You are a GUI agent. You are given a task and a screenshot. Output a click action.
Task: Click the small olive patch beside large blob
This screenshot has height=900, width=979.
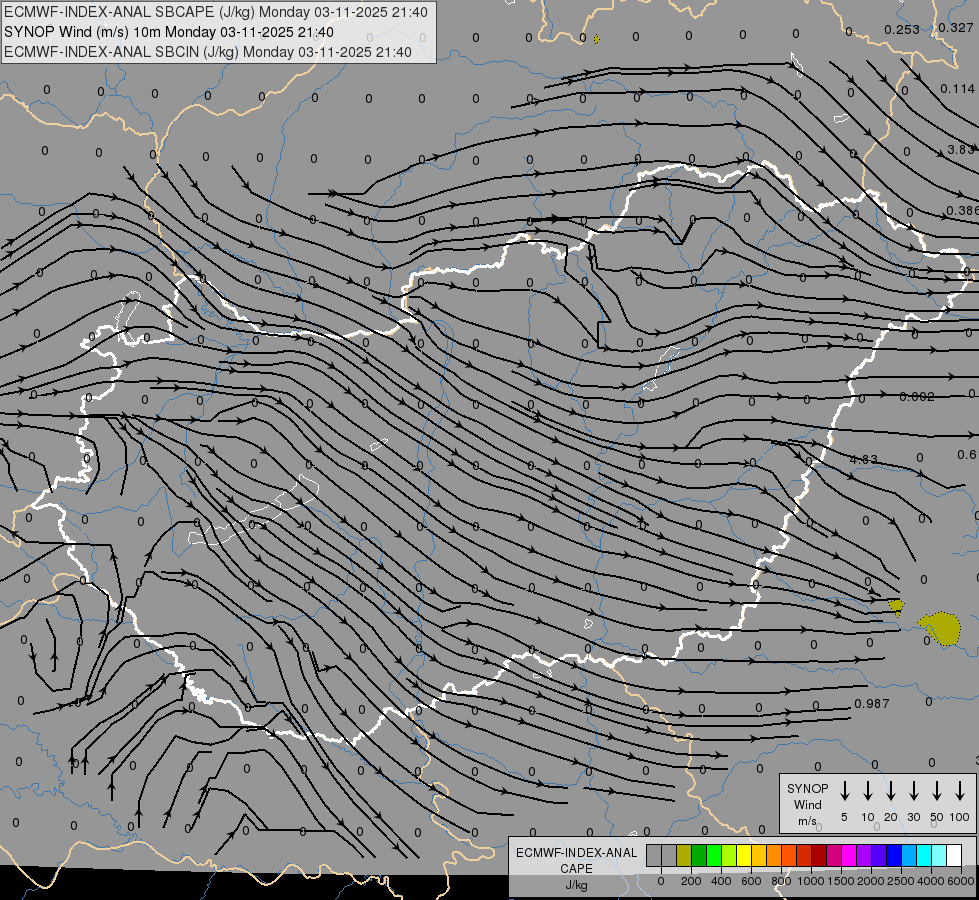coord(896,606)
